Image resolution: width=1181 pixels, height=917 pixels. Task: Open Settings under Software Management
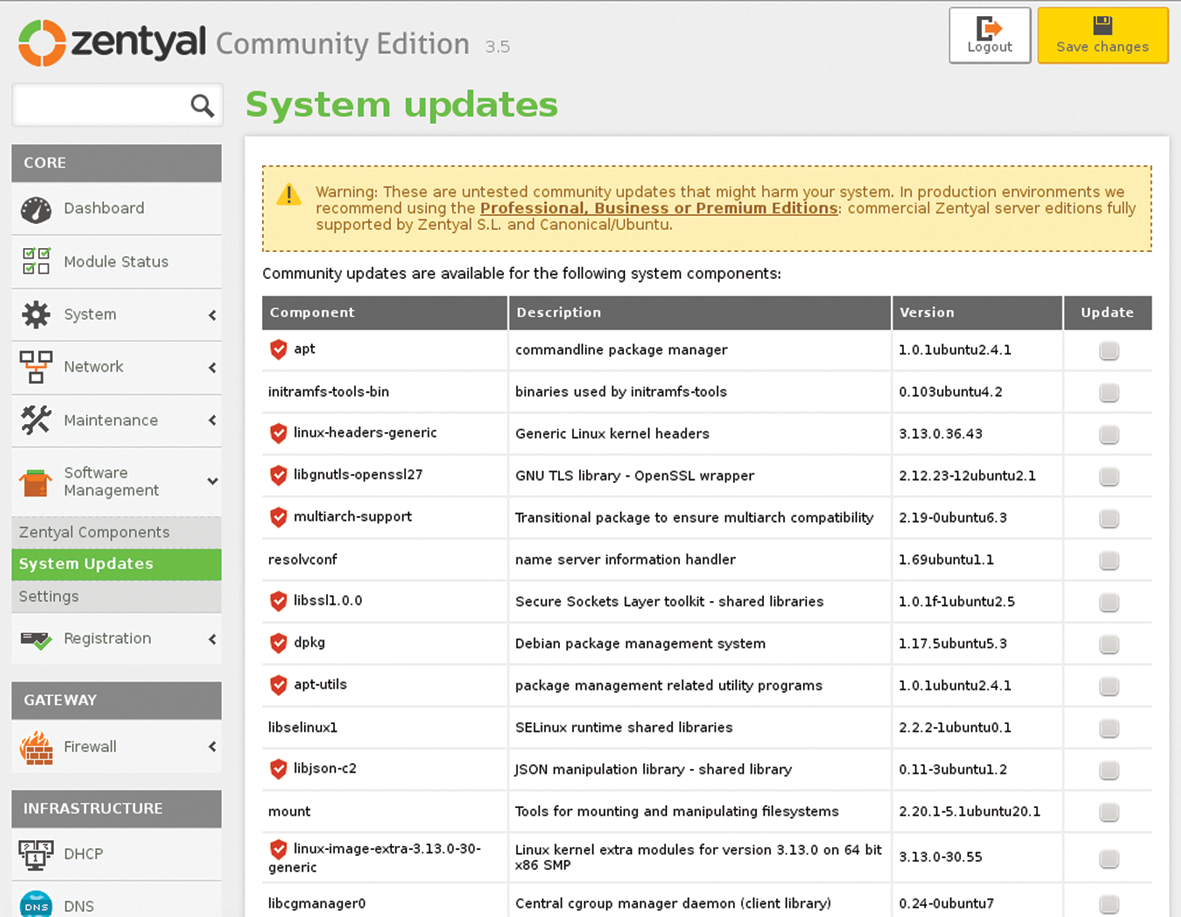pos(49,597)
